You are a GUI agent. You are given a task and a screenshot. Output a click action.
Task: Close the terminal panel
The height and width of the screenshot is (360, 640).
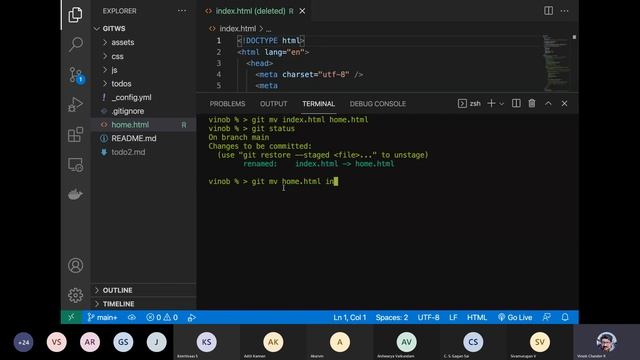(x=564, y=104)
